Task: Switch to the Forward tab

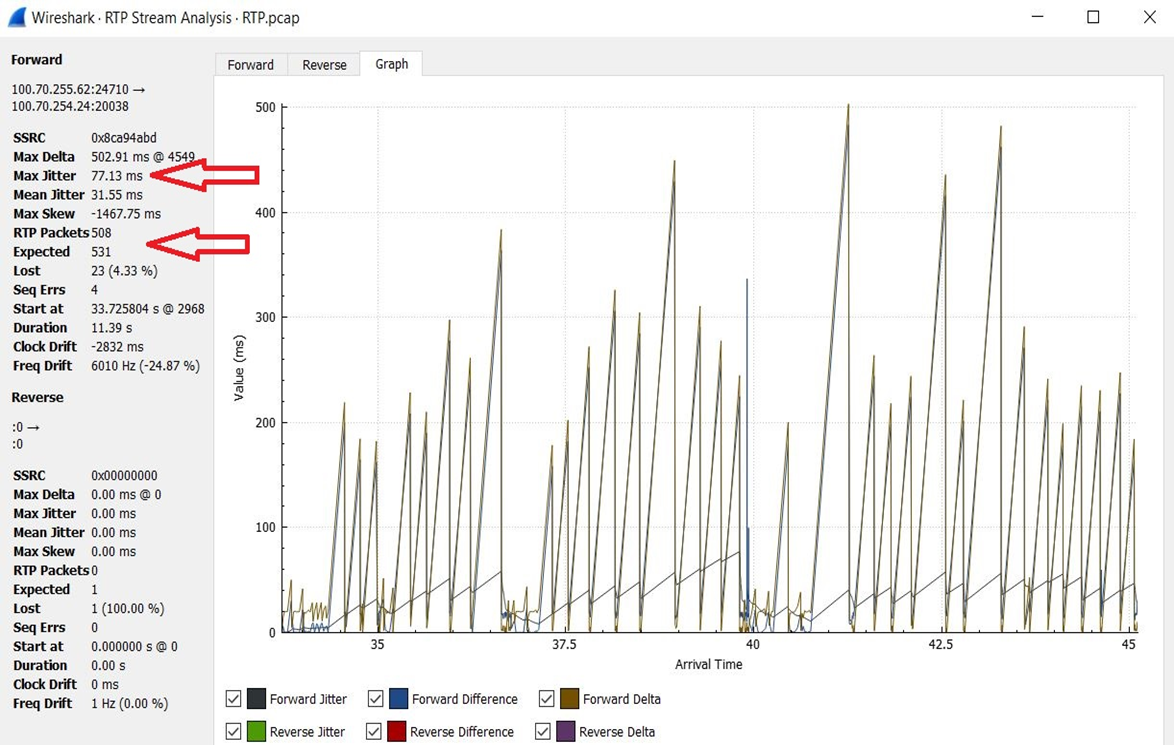Action: (250, 64)
